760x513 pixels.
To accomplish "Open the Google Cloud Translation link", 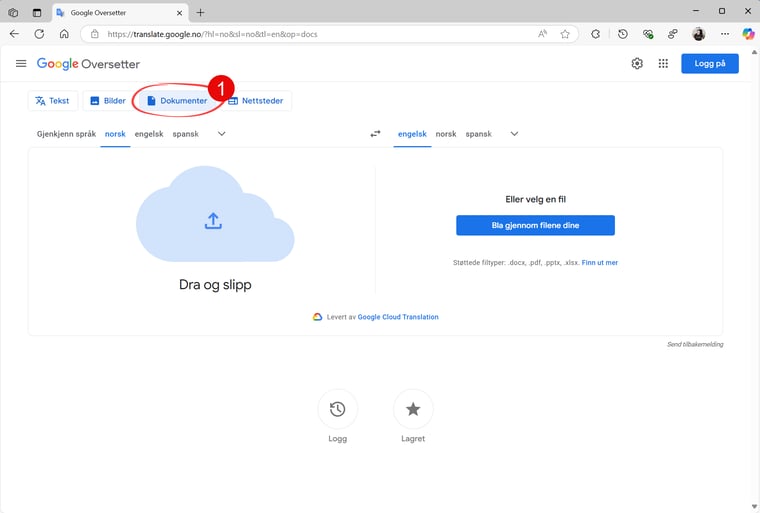I will coord(398,317).
